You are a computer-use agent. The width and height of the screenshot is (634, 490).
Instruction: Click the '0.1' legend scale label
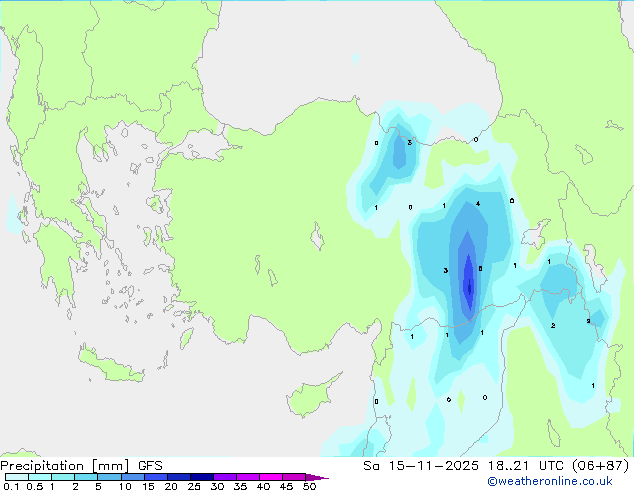point(11,486)
